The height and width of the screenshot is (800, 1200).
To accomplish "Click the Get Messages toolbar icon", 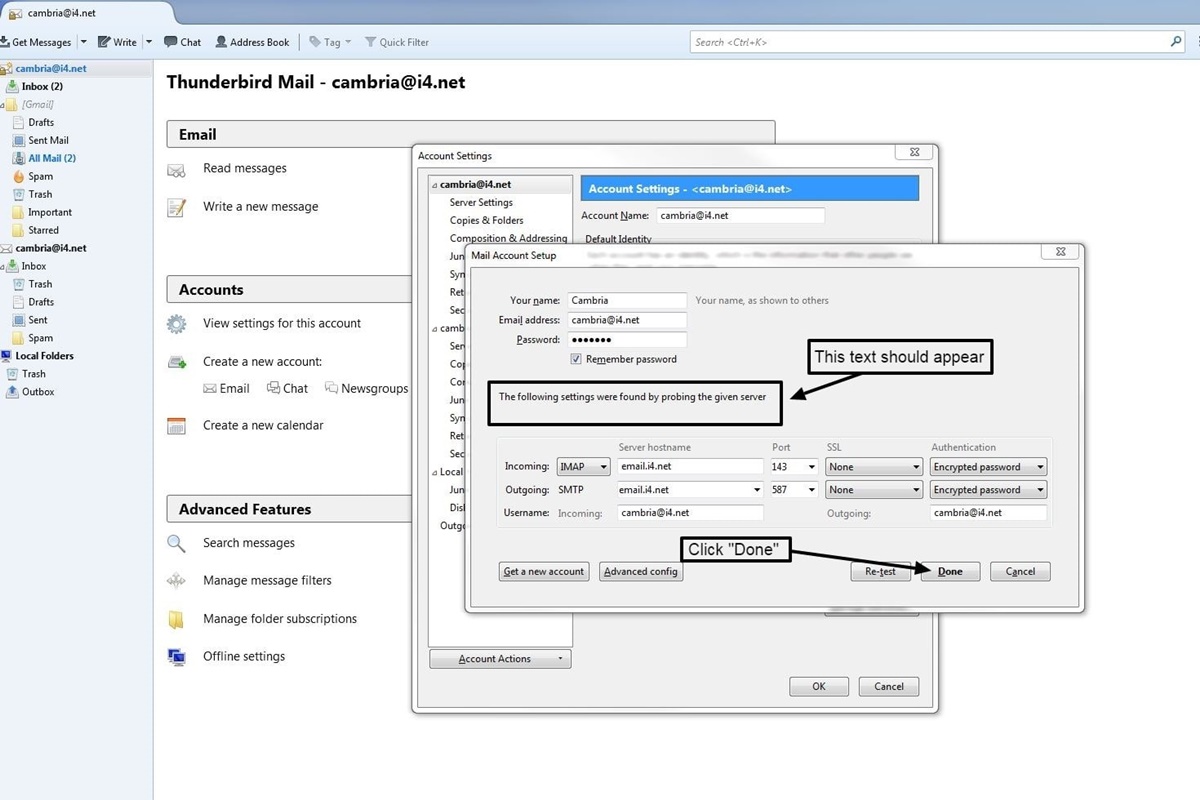I will (5, 42).
